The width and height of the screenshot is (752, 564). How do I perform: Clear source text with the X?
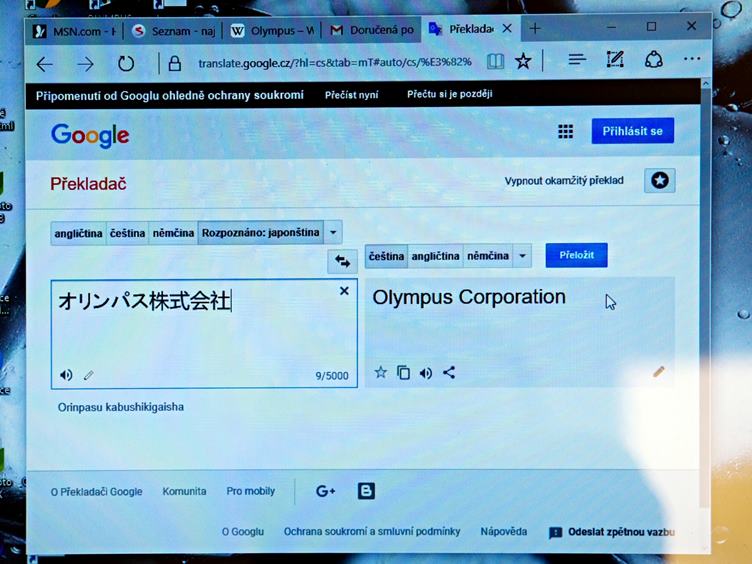click(x=344, y=291)
